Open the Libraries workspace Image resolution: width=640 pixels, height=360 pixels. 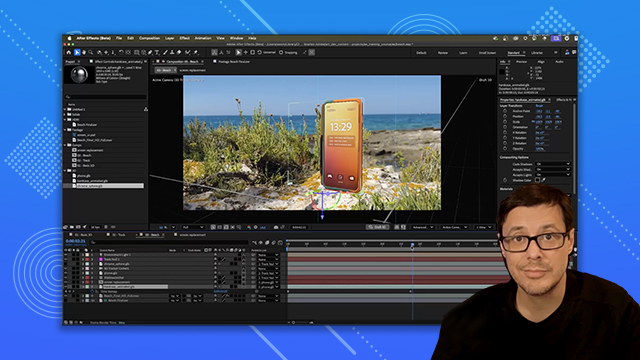(537, 53)
